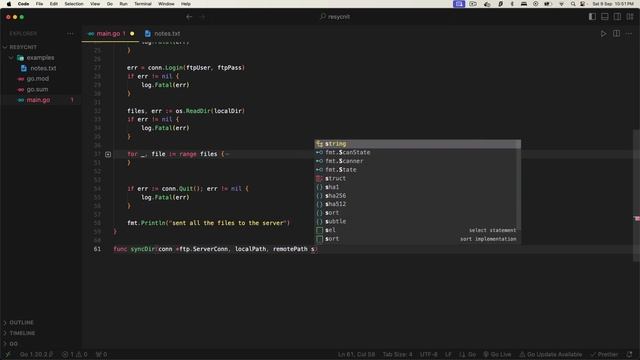640x360 pixels.
Task: Click the errors and warnings status indicator
Action: coord(75,354)
